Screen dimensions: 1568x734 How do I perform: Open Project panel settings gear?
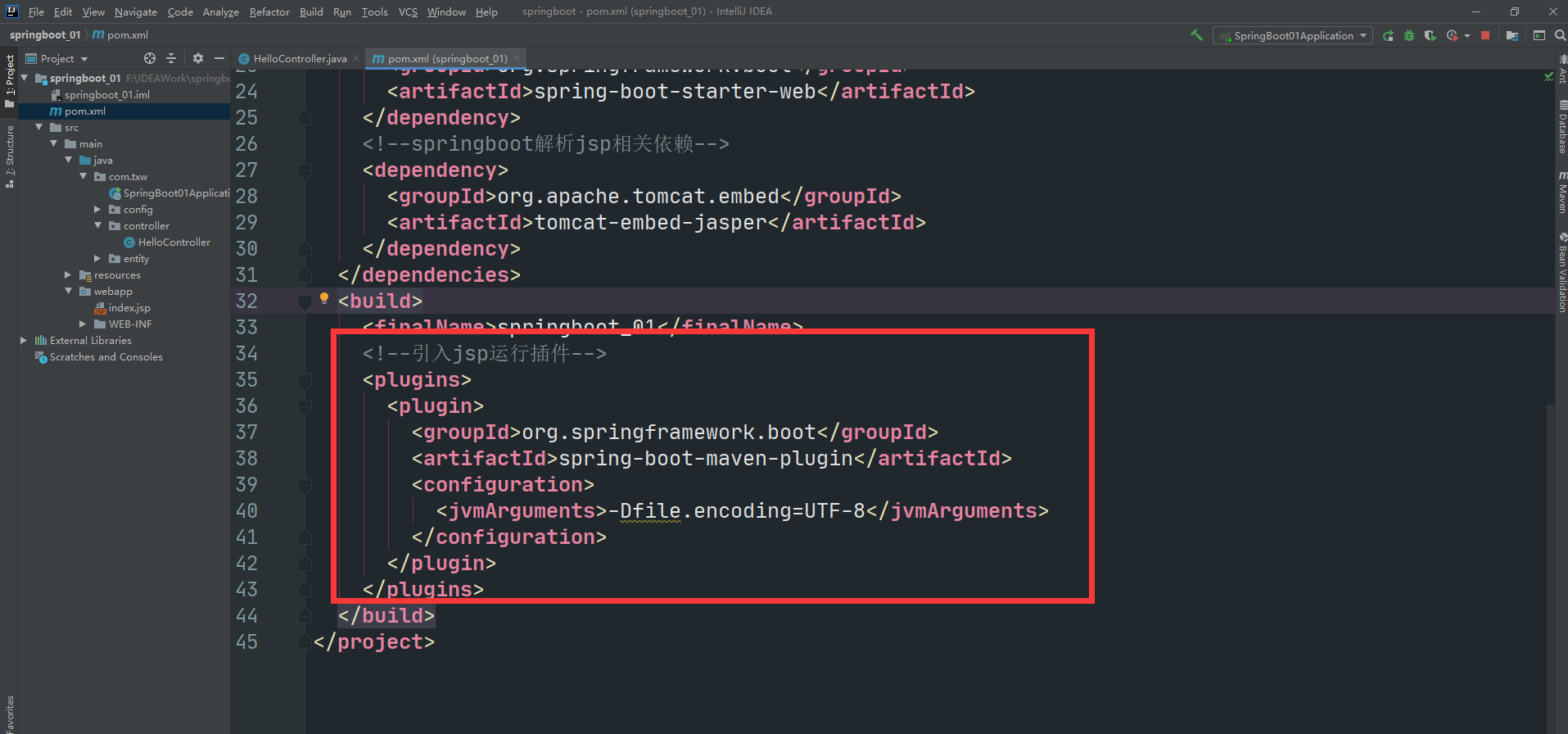point(197,58)
